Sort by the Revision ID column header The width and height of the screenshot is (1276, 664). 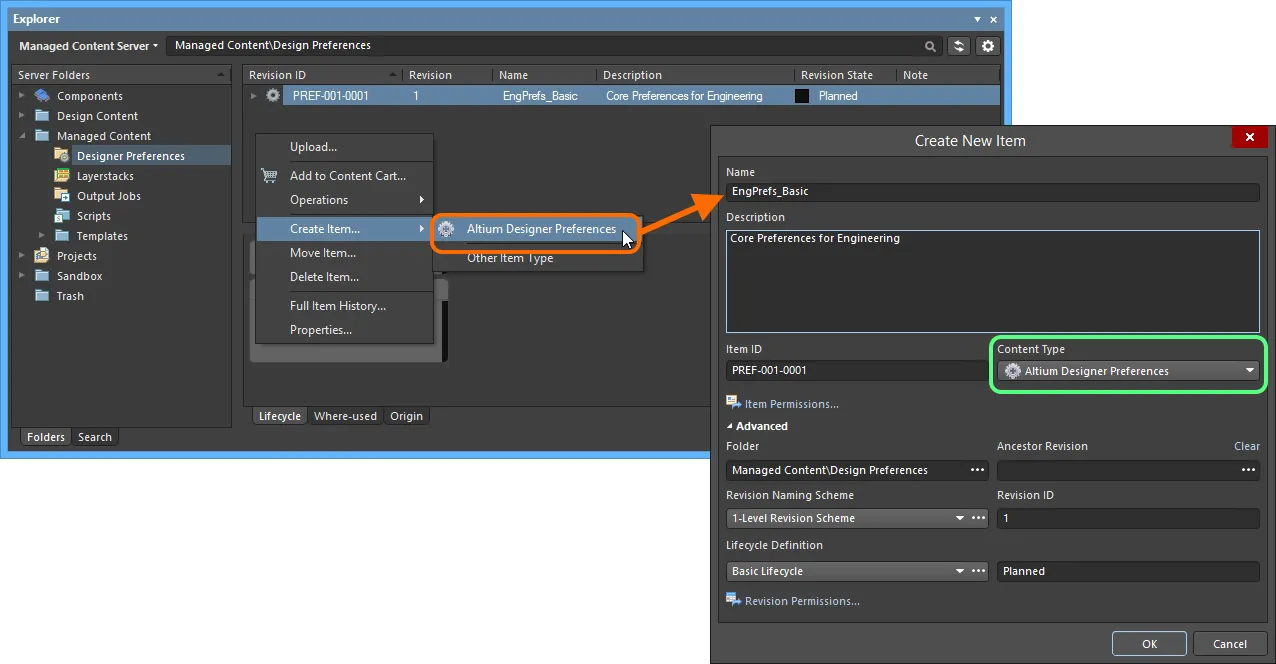[x=323, y=75]
